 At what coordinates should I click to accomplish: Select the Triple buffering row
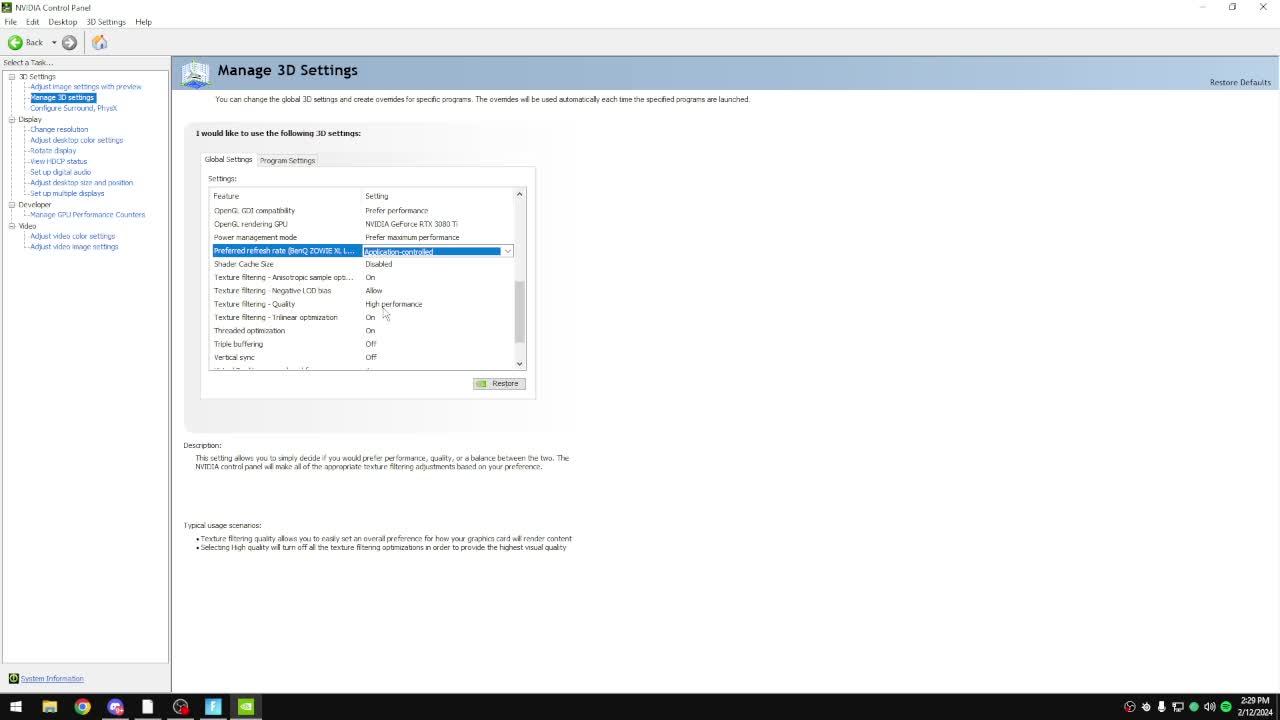coord(363,344)
